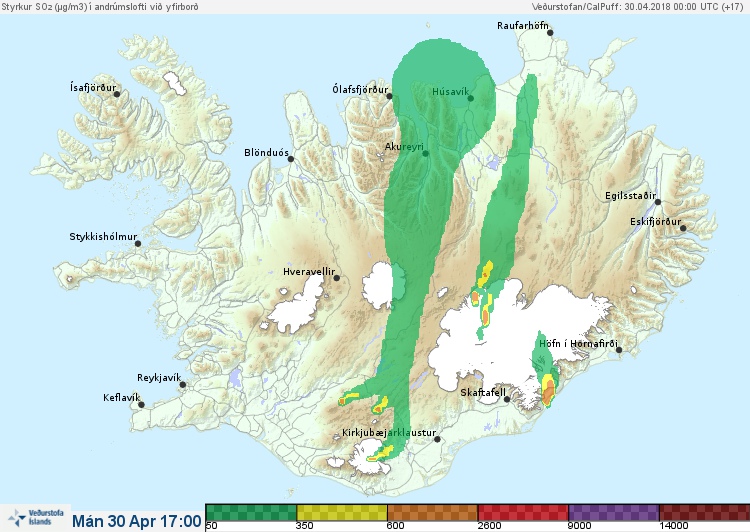Click the 'Höfn í Hornafirði' label text
Image resolution: width=750 pixels, height=532 pixels.
[x=578, y=344]
